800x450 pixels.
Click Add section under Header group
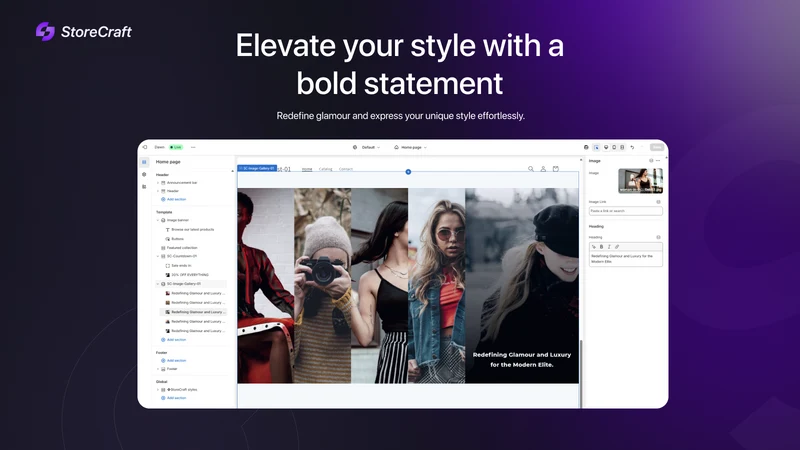pyautogui.click(x=173, y=199)
